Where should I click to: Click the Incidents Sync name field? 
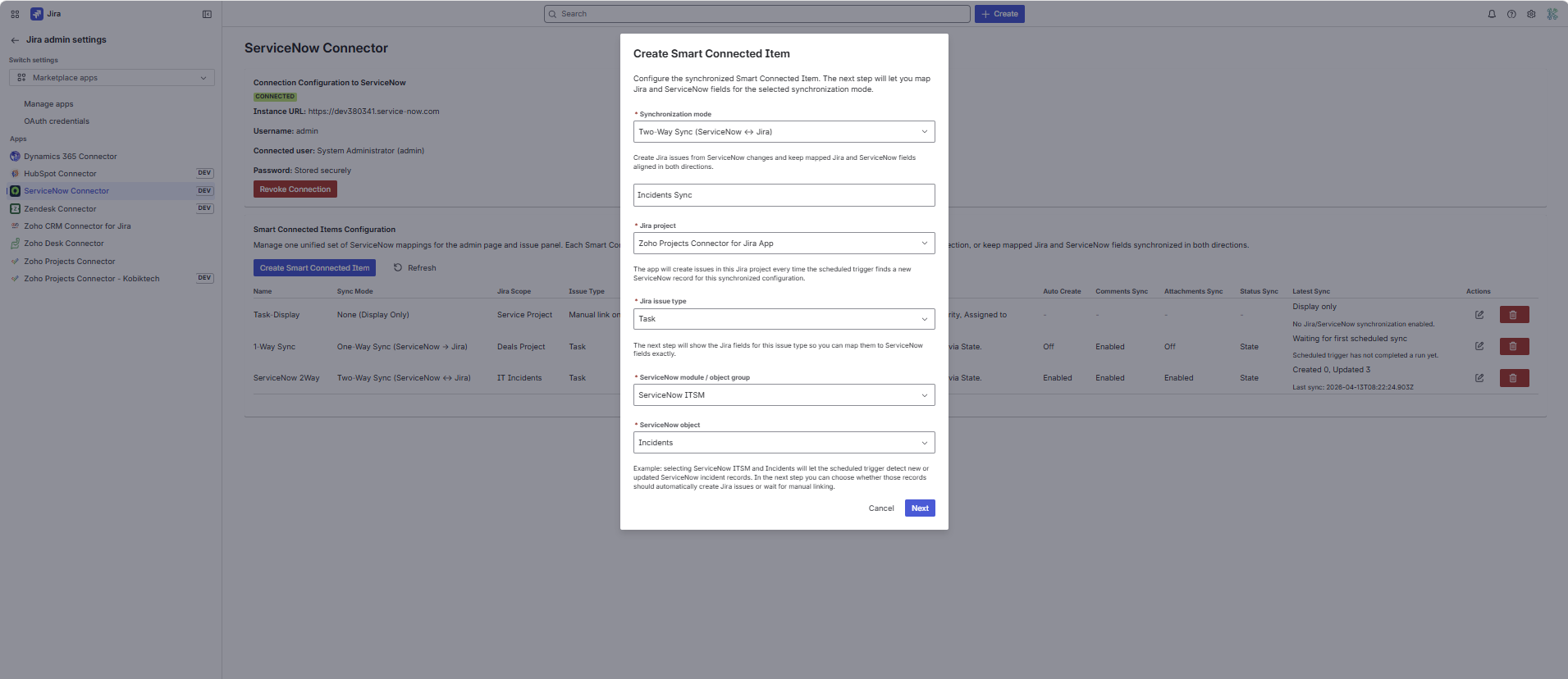pos(784,195)
